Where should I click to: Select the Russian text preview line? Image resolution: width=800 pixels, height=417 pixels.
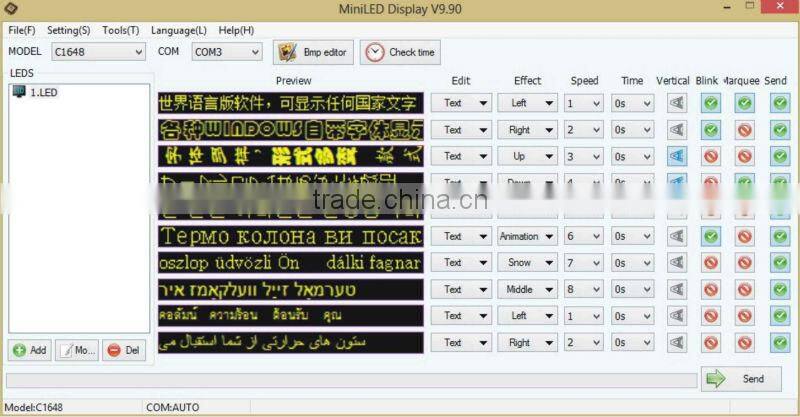click(290, 237)
